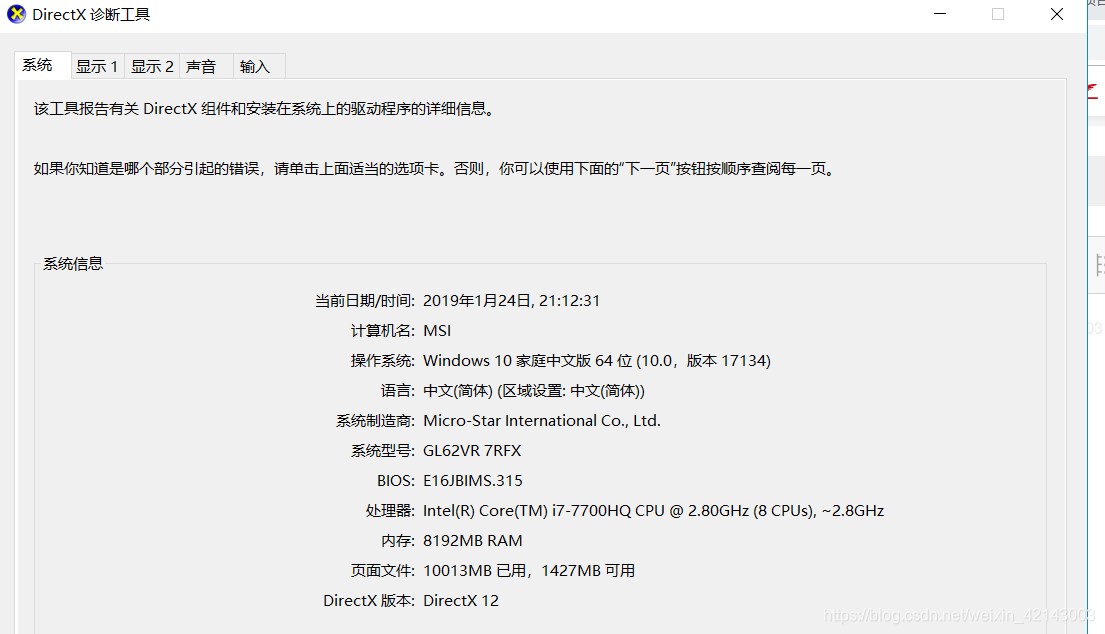Click the Intel(R) Core(TM) i7-7700HQ processor text
Viewport: 1105px width, 634px height.
pyautogui.click(x=653, y=511)
